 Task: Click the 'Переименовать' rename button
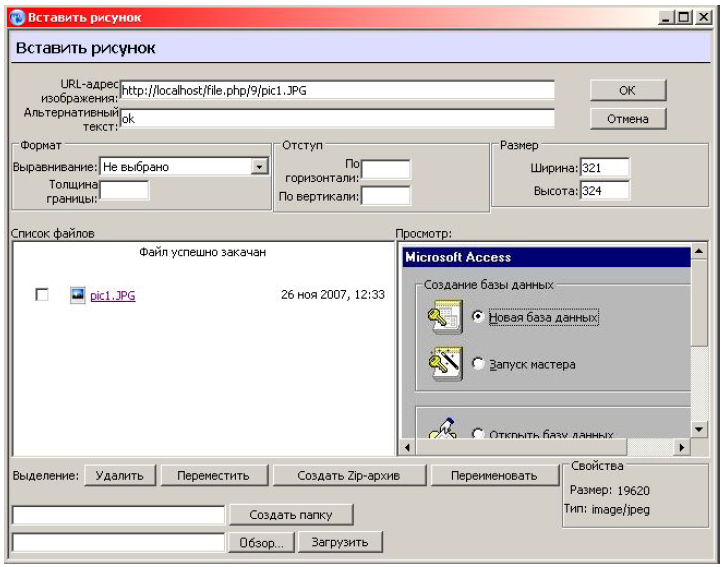494,475
